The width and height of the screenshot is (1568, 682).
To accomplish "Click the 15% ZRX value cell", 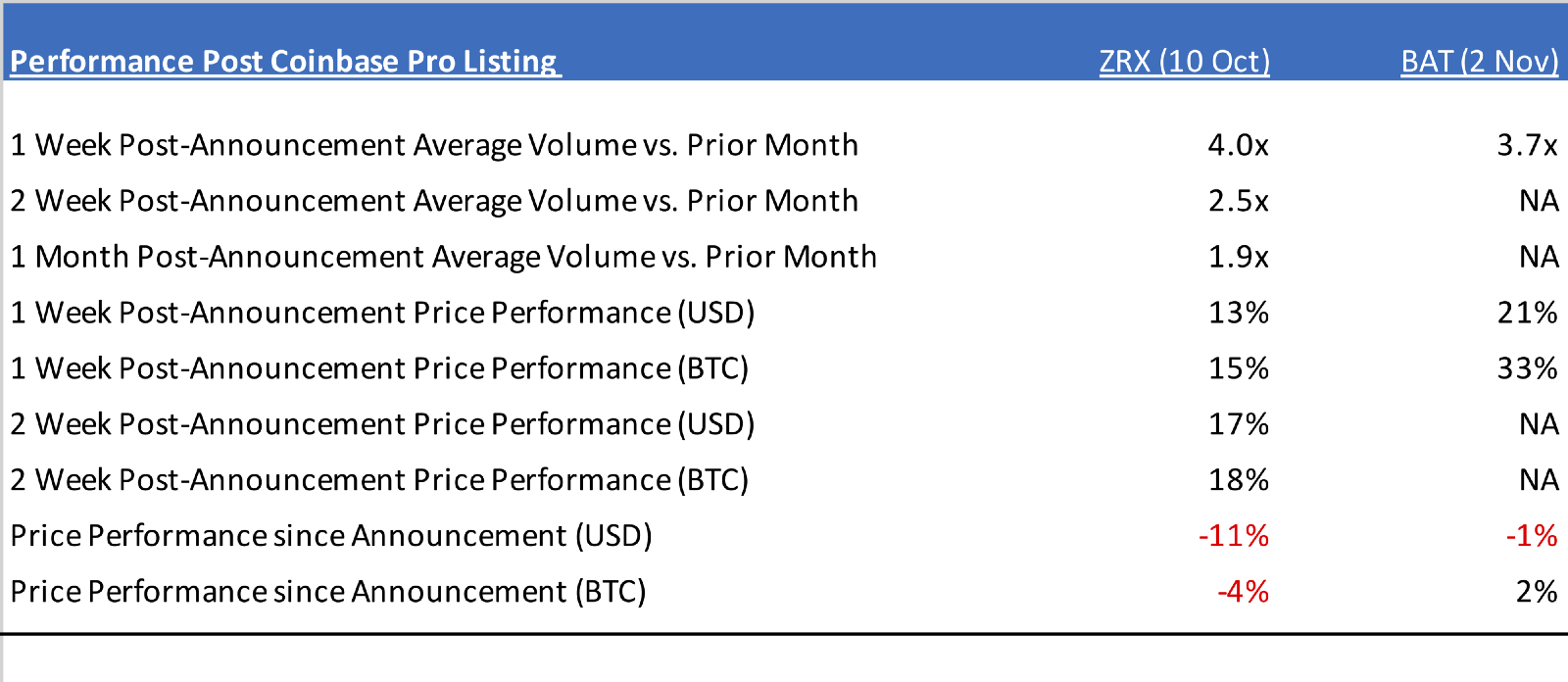I will [x=1239, y=368].
